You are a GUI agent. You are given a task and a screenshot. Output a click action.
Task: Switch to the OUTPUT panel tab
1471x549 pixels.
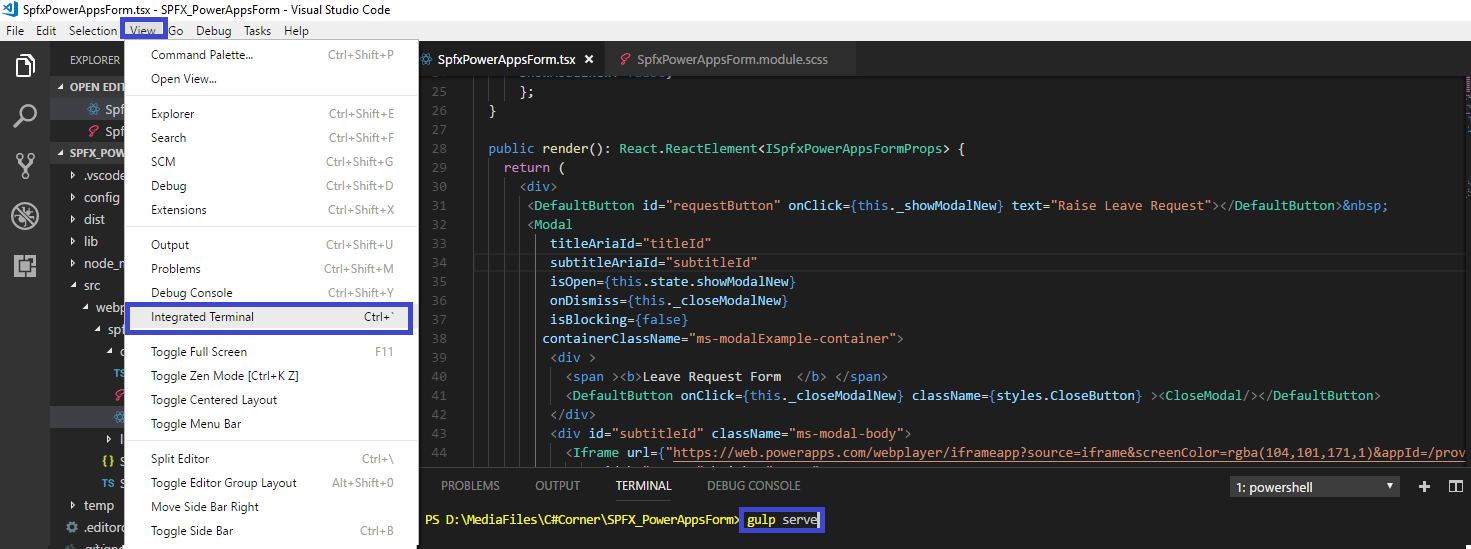point(557,486)
